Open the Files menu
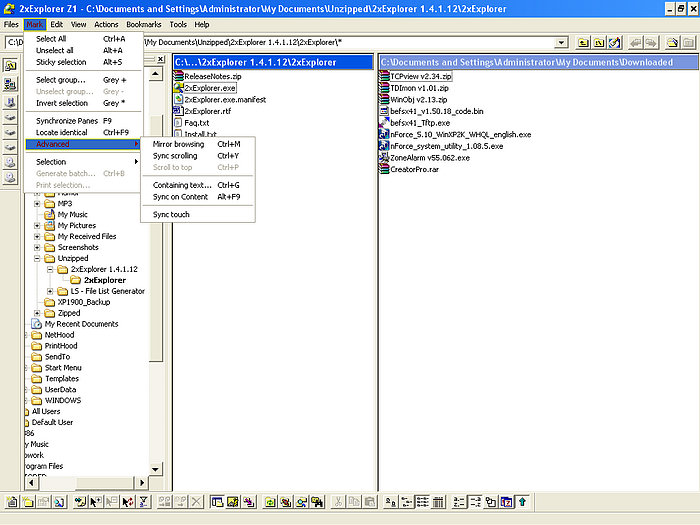Viewport: 700px width, 525px height. click(11, 25)
